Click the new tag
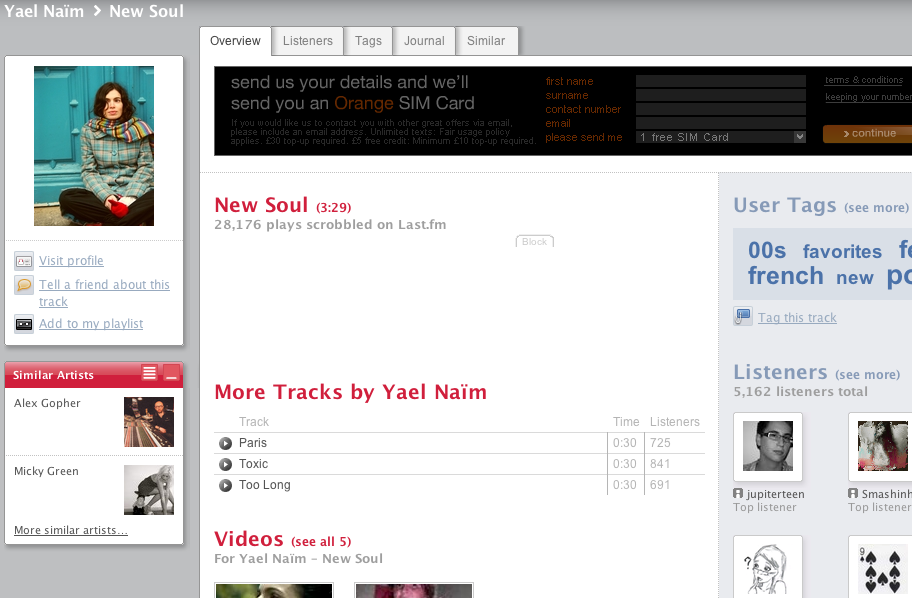This screenshot has height=598, width=912. click(855, 278)
